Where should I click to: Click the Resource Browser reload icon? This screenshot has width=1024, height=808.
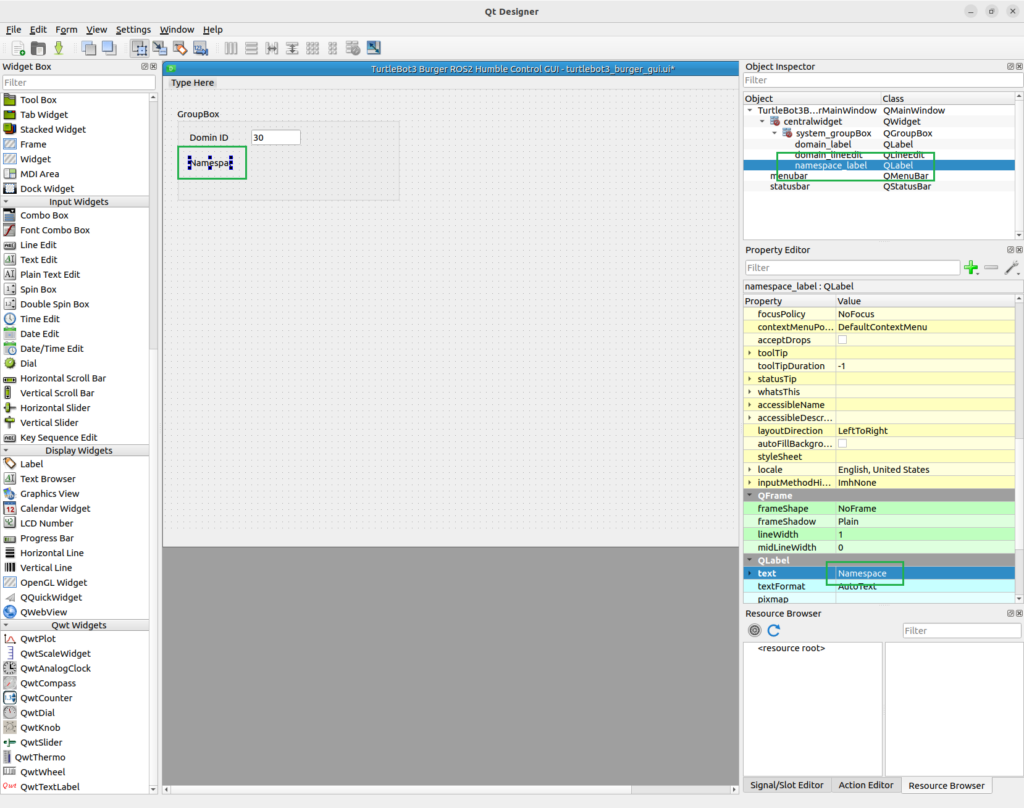tap(774, 630)
